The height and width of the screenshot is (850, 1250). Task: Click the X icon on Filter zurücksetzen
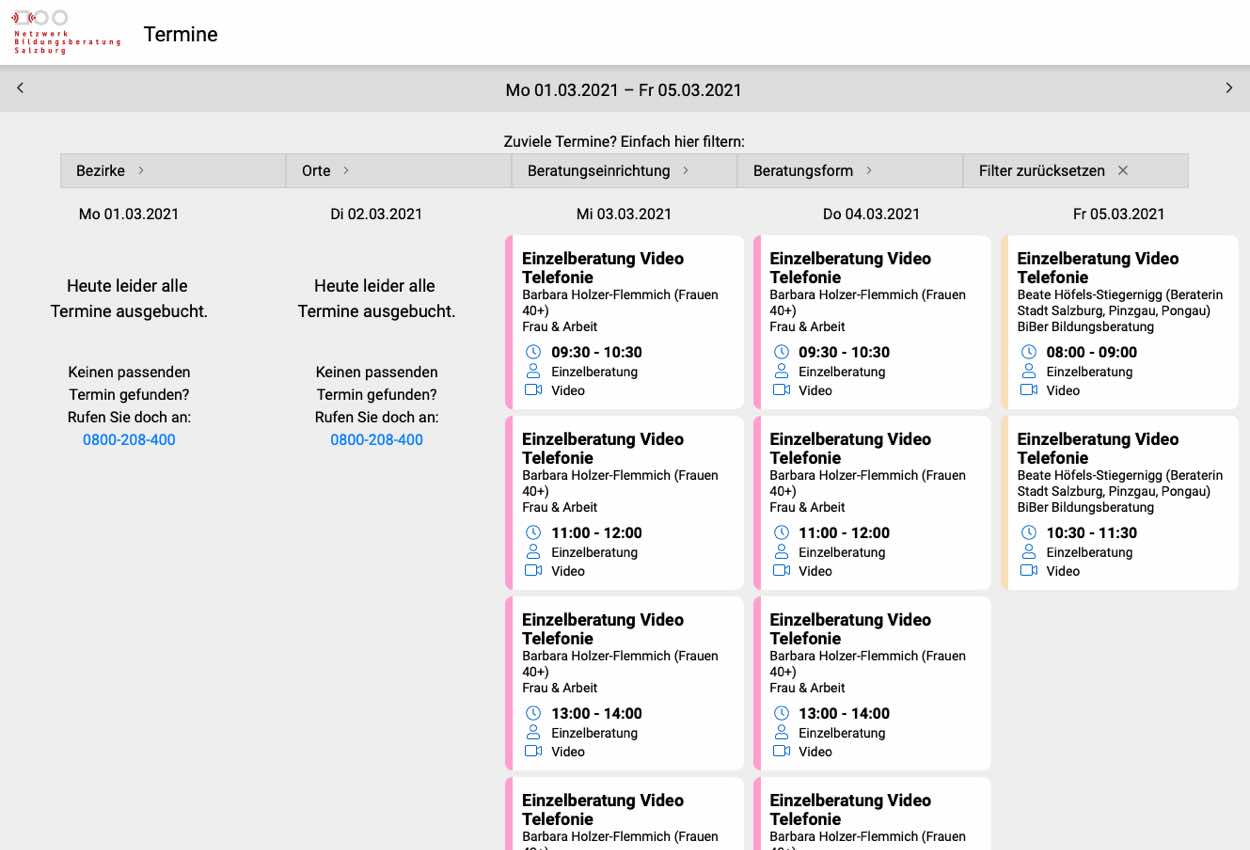(1123, 171)
